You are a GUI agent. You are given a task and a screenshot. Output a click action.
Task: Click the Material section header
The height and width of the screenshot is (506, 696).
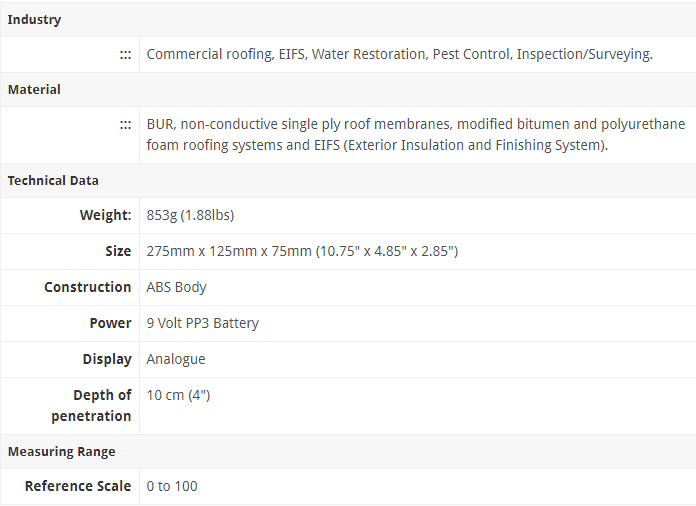[35, 90]
